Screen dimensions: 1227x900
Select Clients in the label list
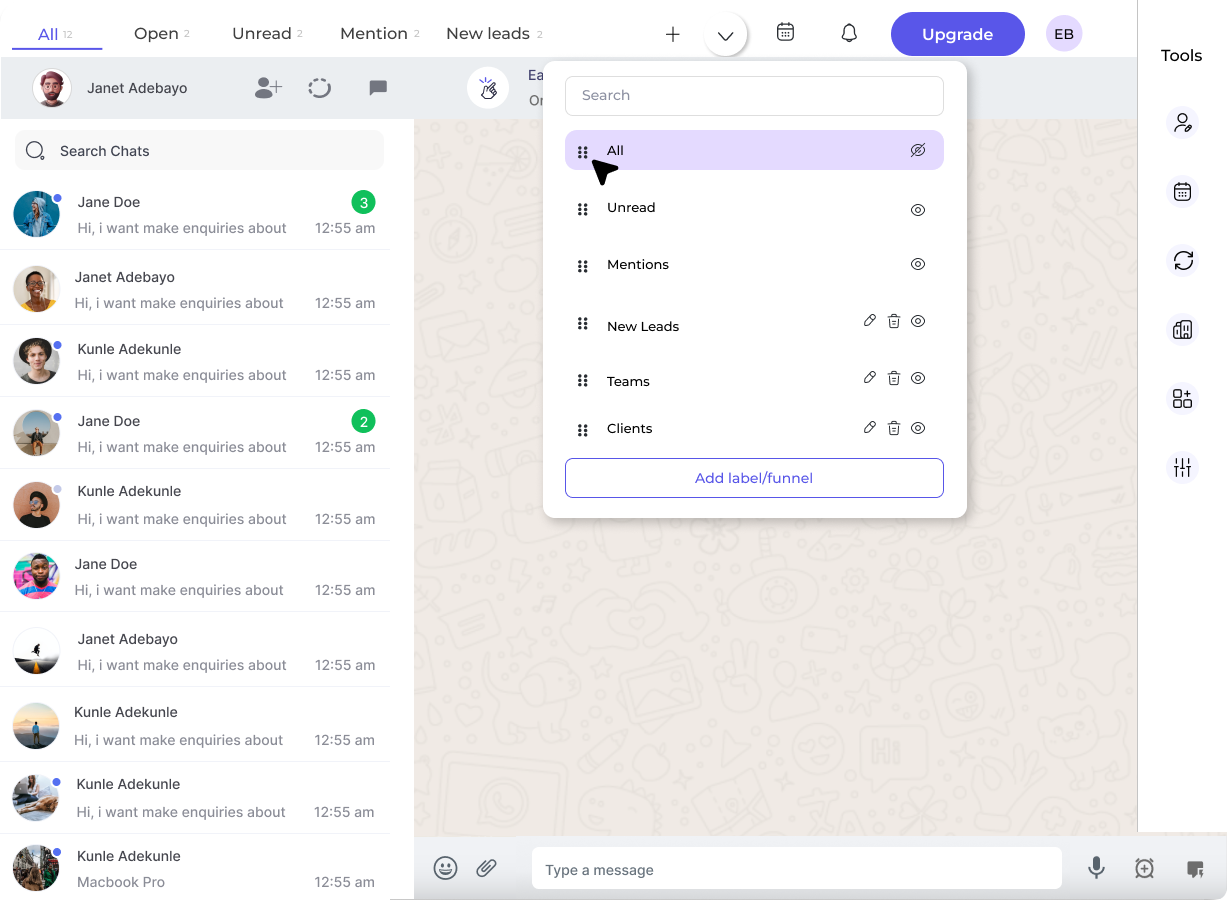pyautogui.click(x=630, y=428)
